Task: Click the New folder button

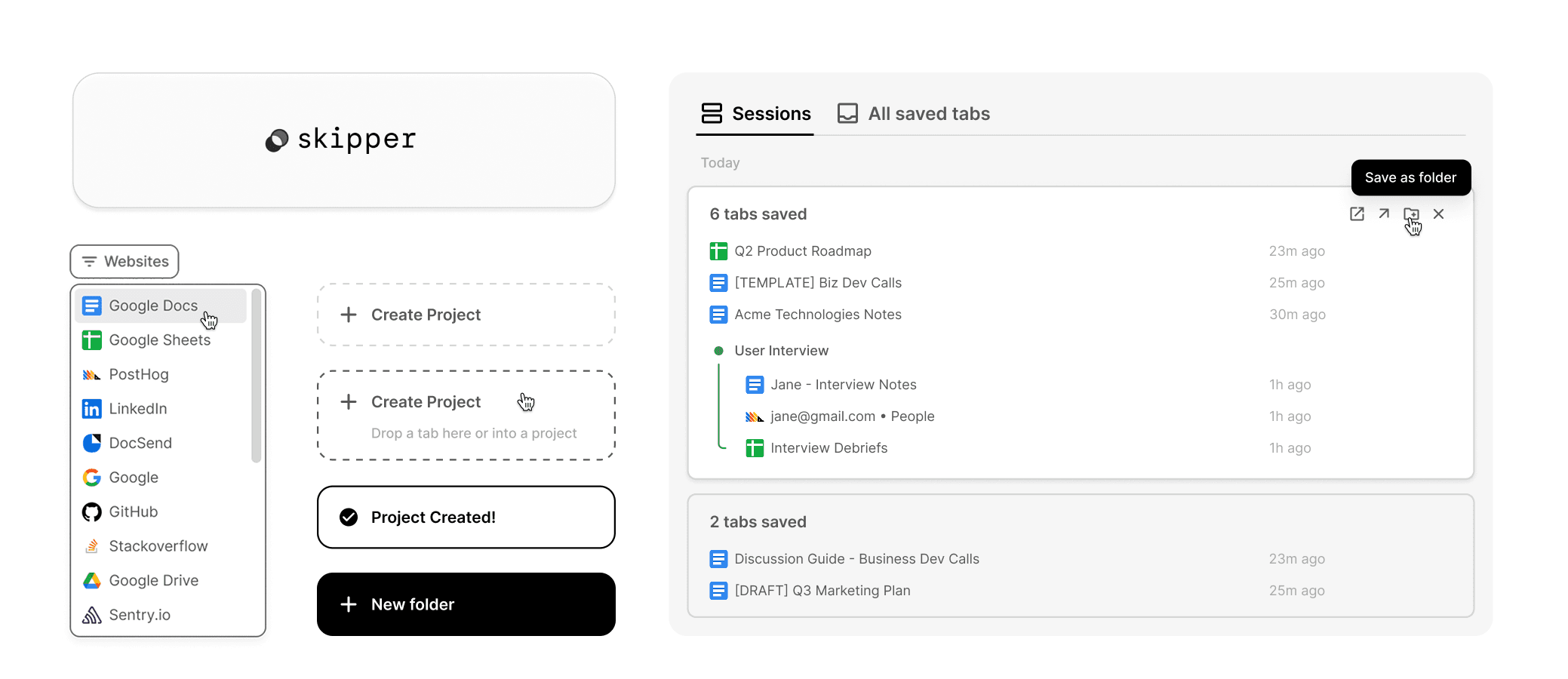Action: click(x=466, y=604)
